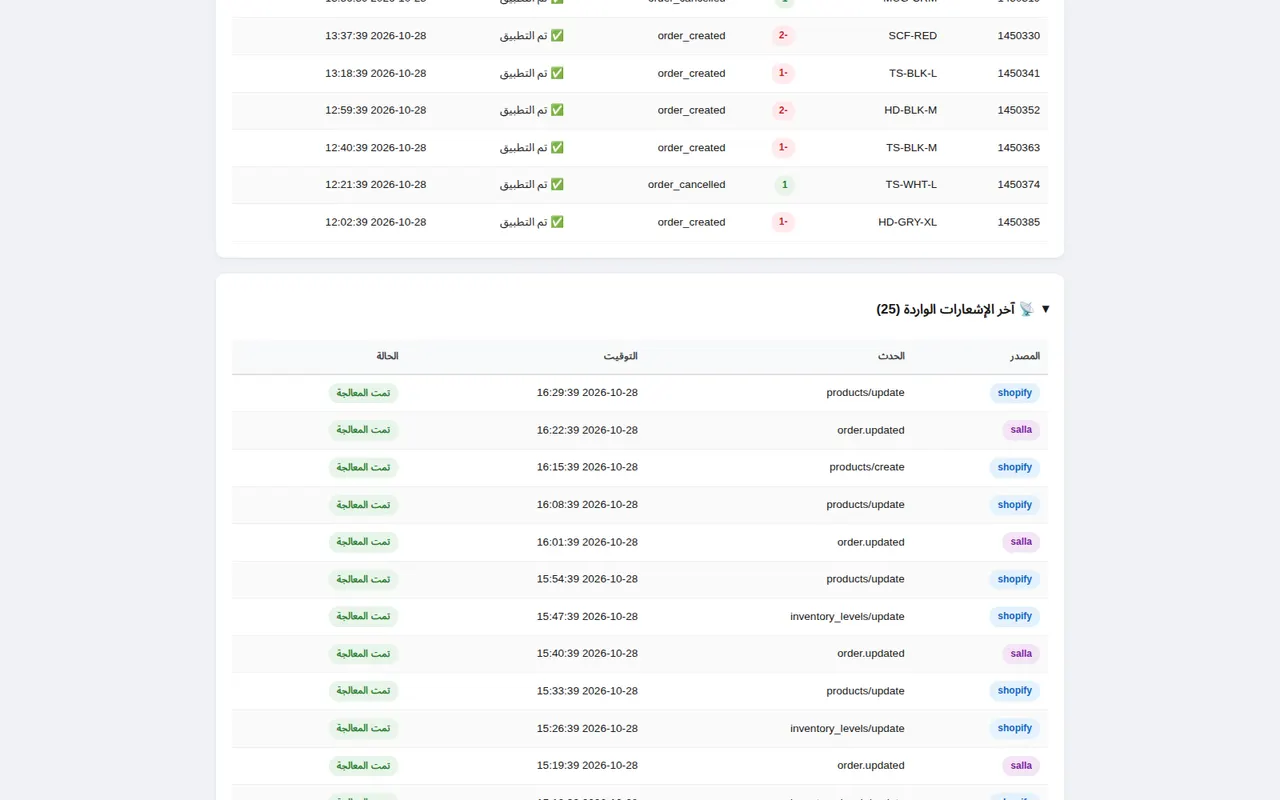Click the التوقيت column header
Screen dimensions: 1280x800
pos(620,356)
